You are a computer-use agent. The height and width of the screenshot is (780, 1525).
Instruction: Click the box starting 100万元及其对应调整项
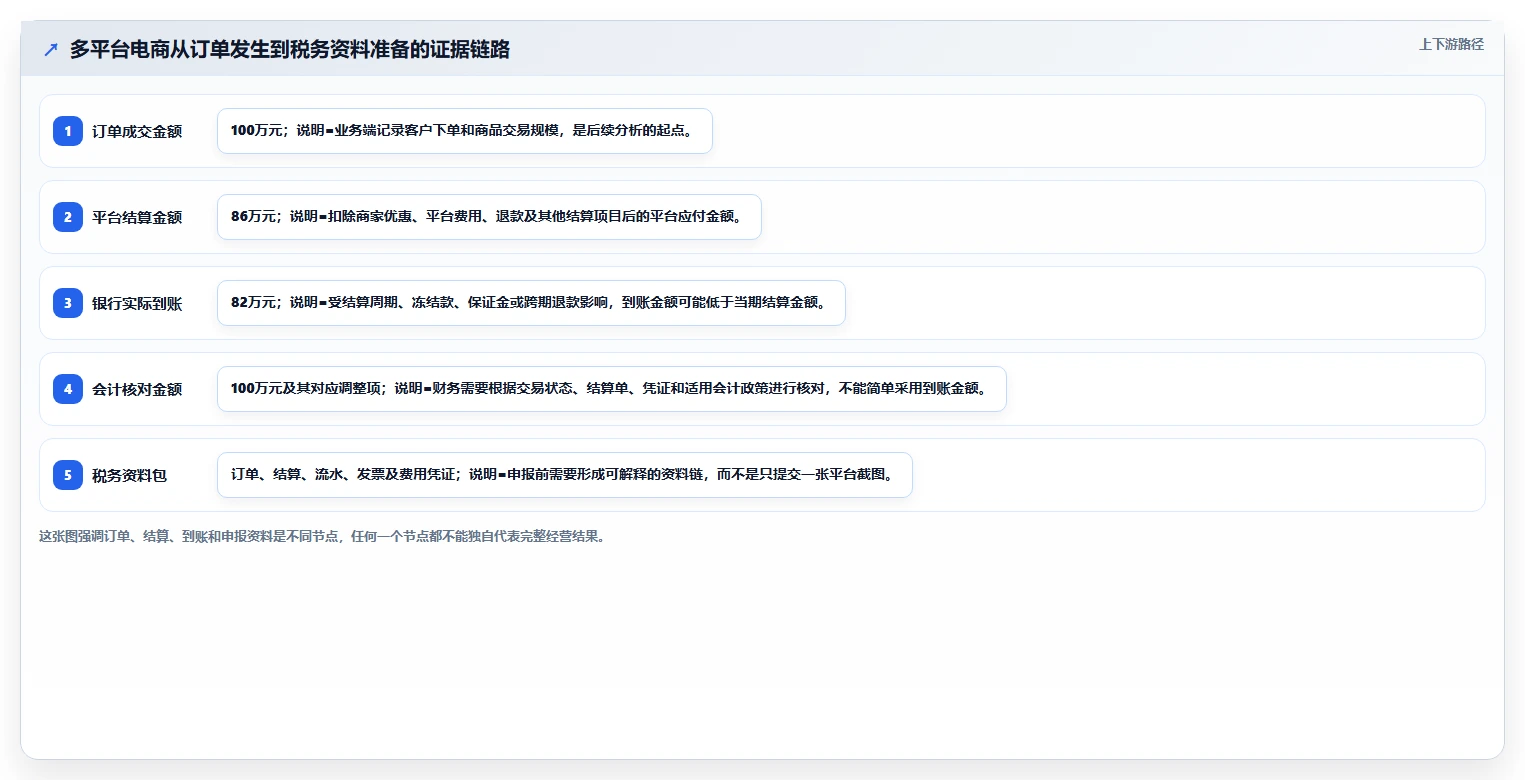pos(611,389)
